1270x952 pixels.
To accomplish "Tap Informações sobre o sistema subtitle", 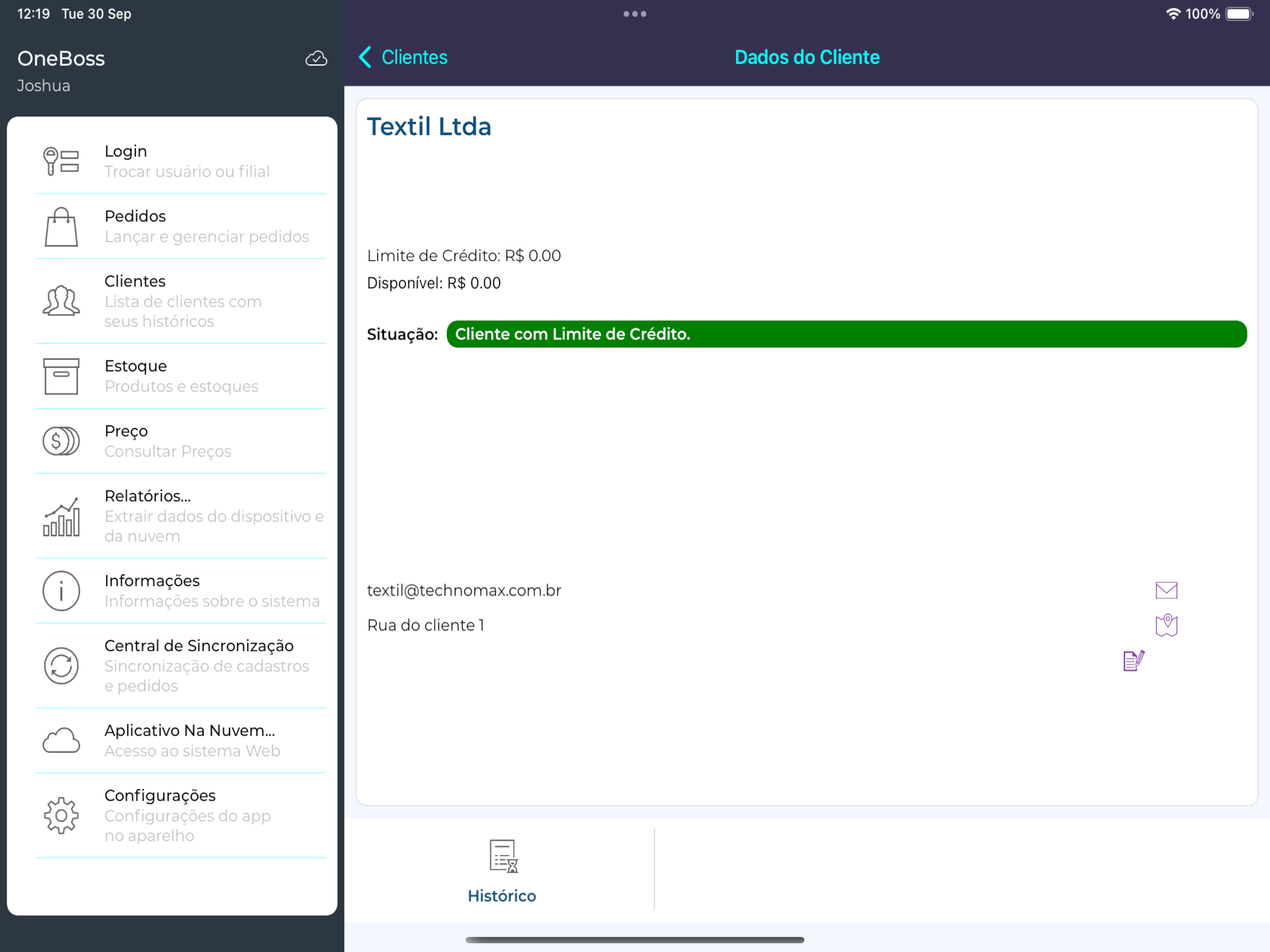I will (x=212, y=601).
